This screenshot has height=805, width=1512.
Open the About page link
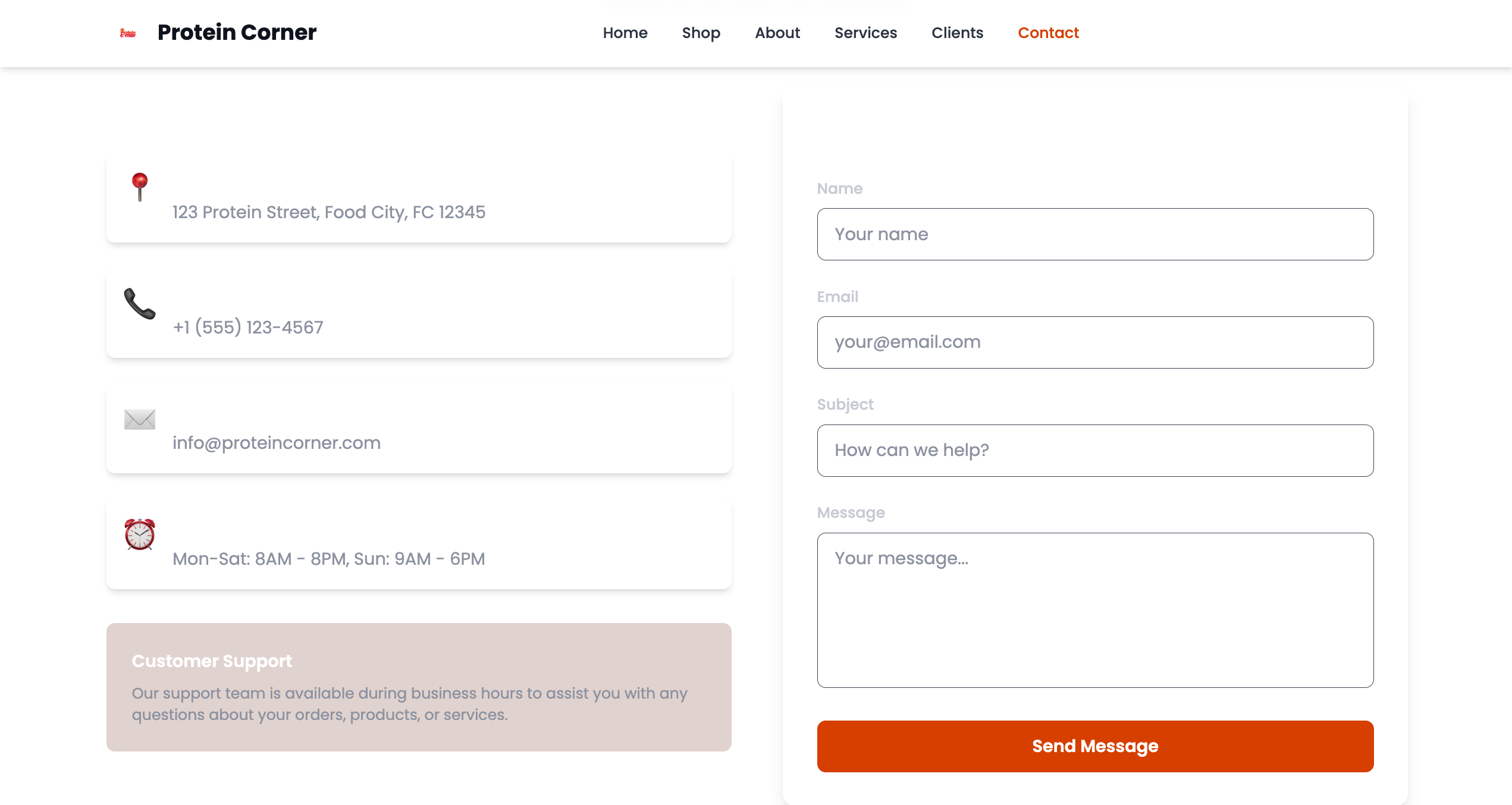pyautogui.click(x=777, y=33)
